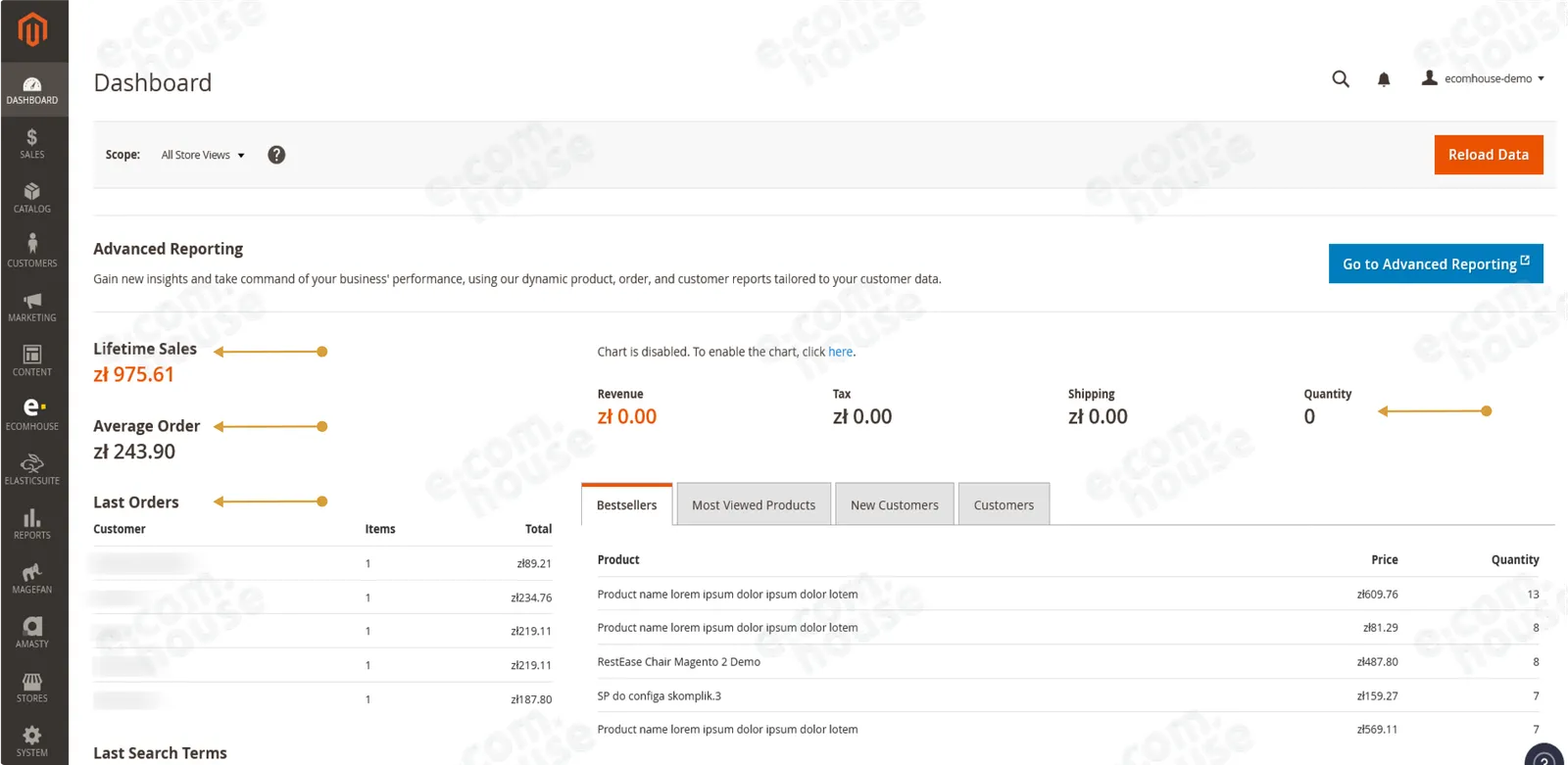
Task: Open the Sales sidebar menu
Action: [x=32, y=144]
